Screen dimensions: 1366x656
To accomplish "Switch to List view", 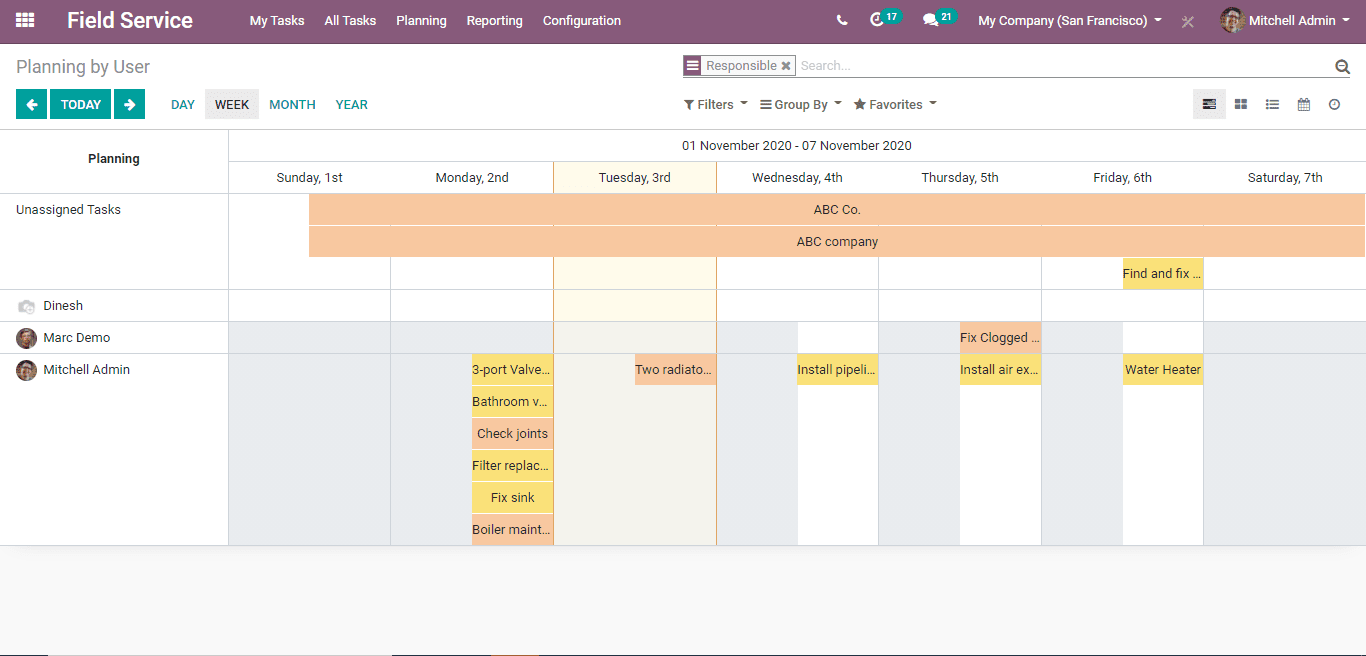I will point(1272,104).
